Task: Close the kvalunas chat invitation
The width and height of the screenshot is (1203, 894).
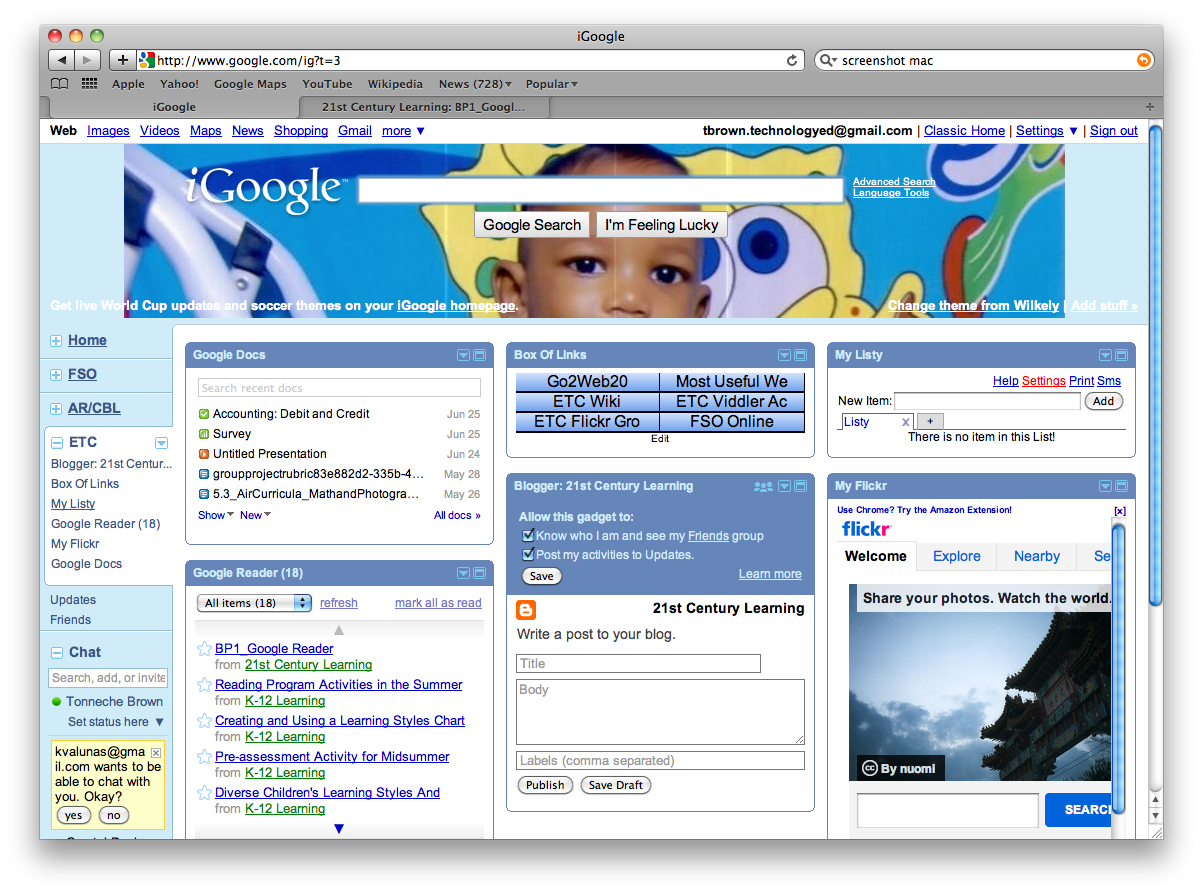Action: 156,752
